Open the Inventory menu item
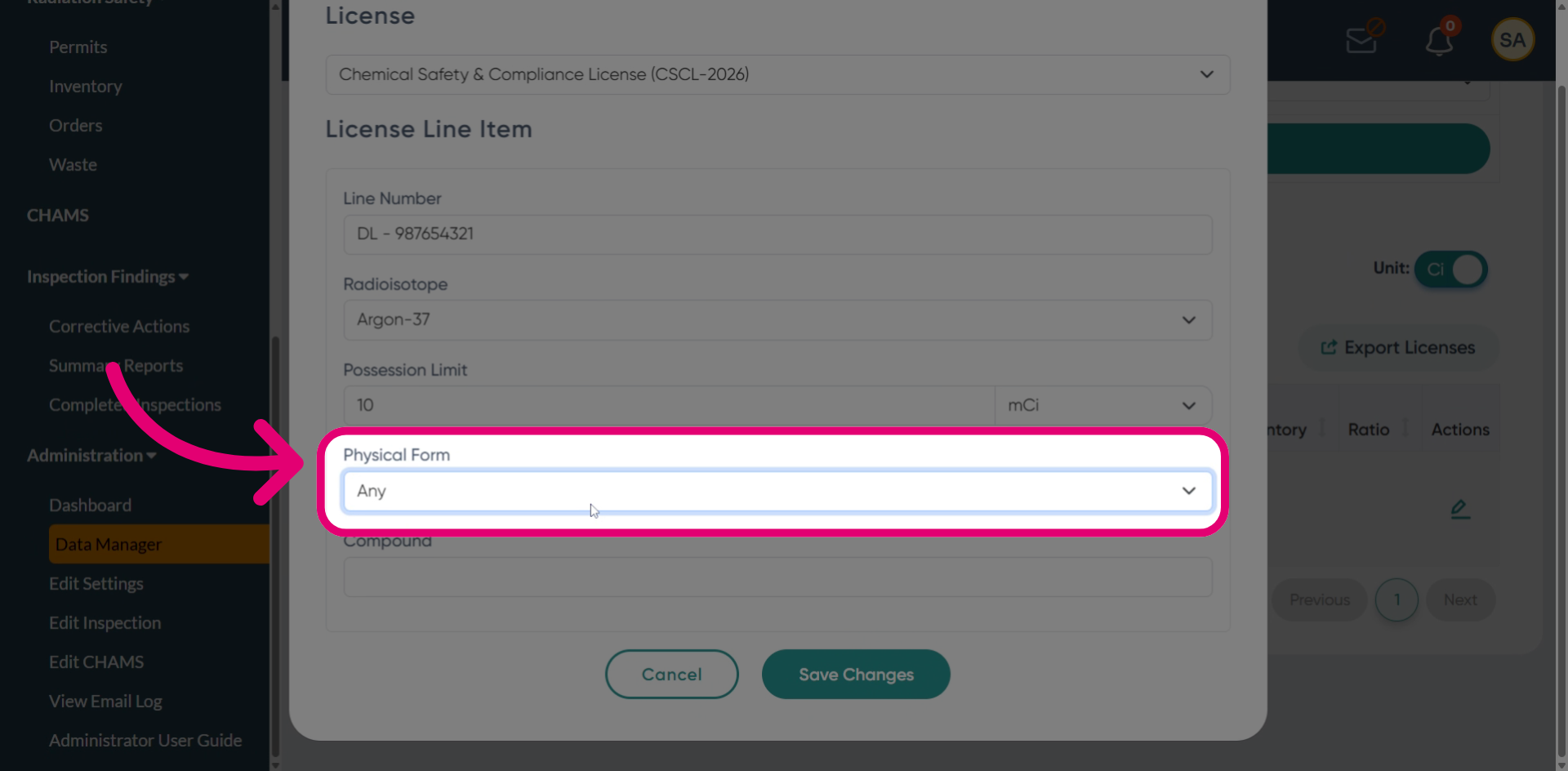This screenshot has height=771, width=1568. tap(85, 87)
